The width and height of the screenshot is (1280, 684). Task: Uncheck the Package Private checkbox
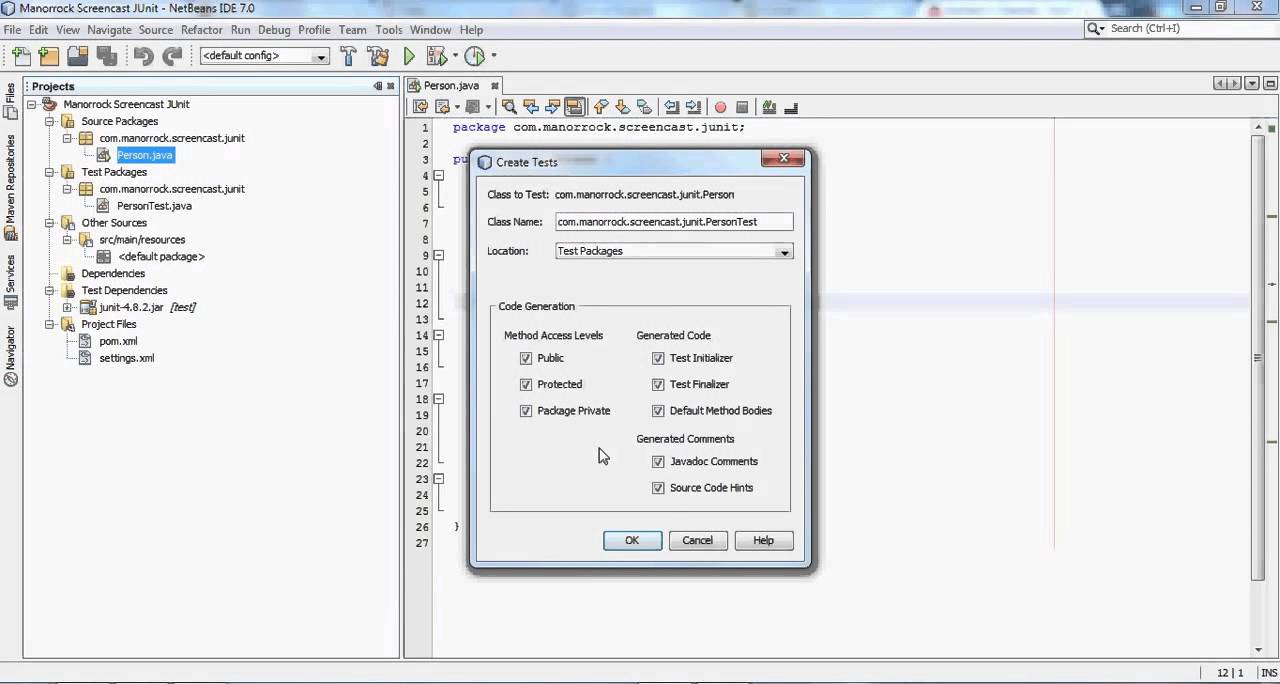point(526,411)
